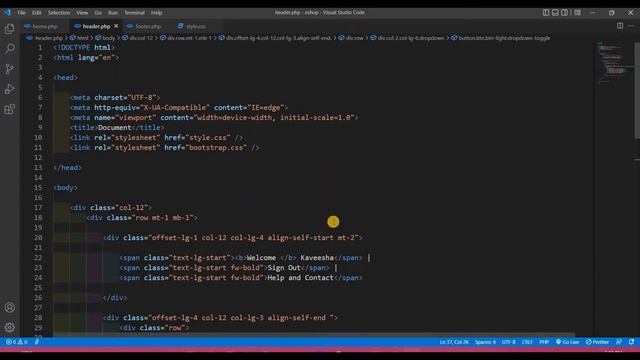Open the Search view in activity bar
The width and height of the screenshot is (640, 360).
[x=9, y=49]
